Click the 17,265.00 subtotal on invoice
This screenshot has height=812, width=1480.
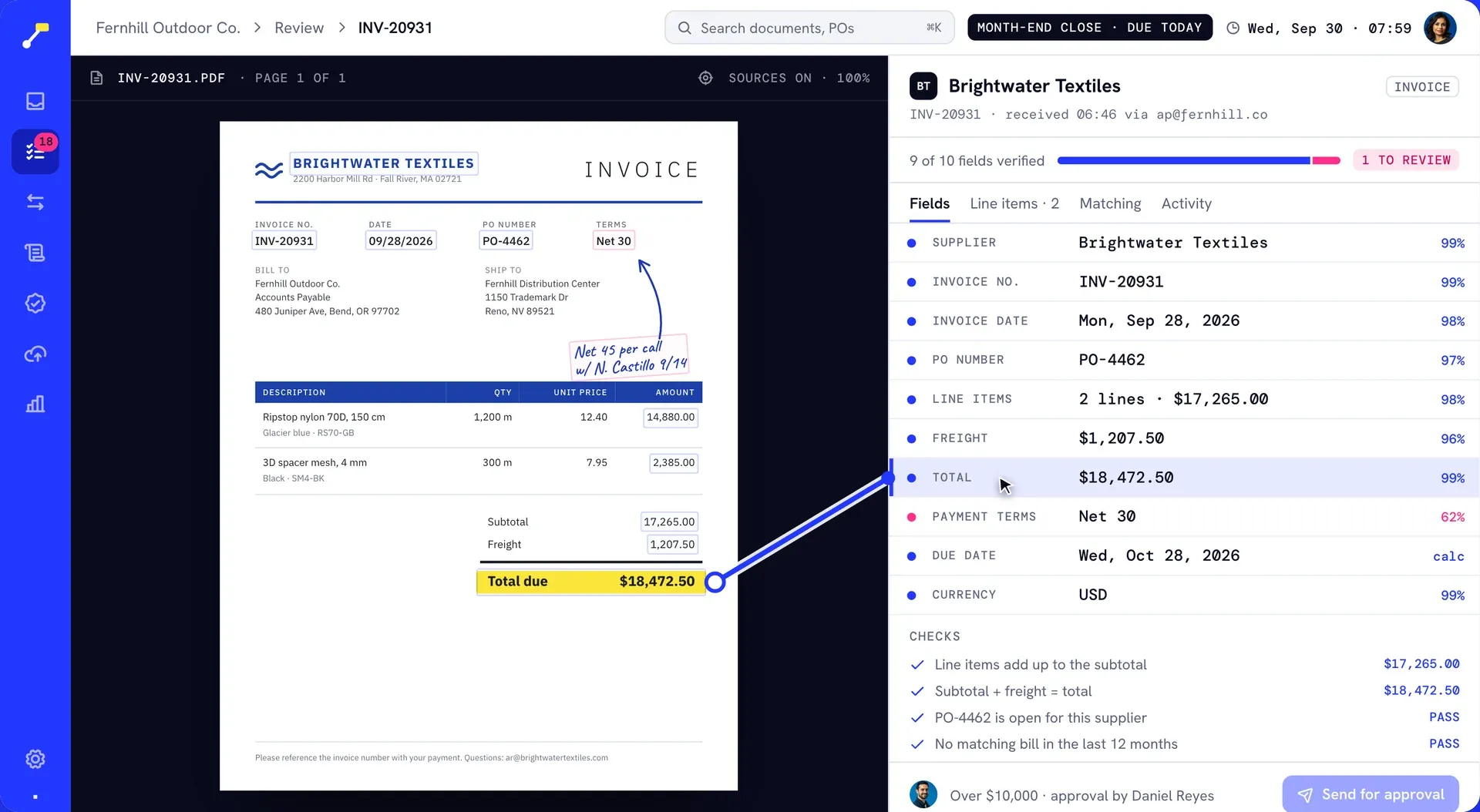pyautogui.click(x=669, y=522)
